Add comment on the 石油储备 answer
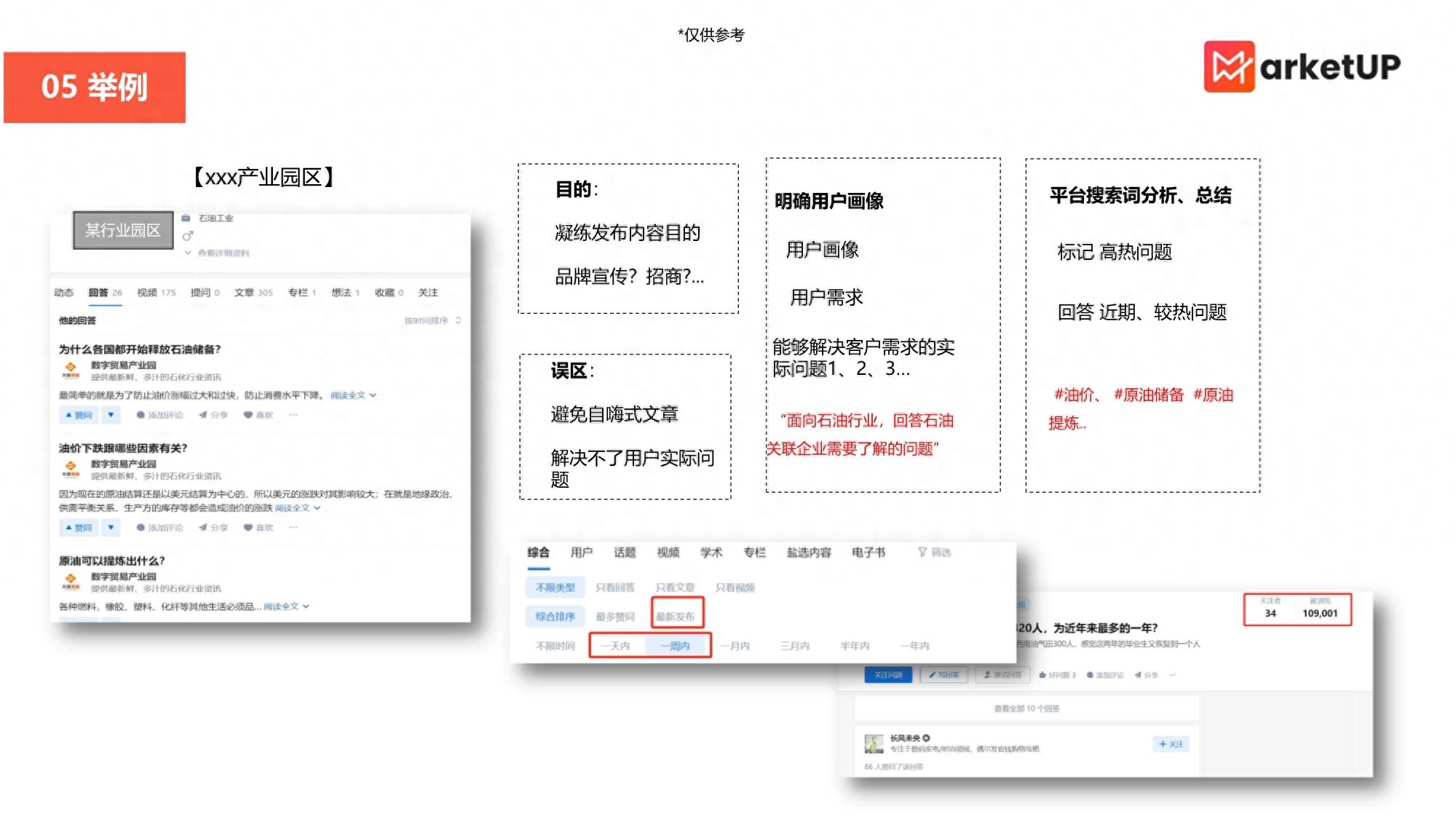The width and height of the screenshot is (1456, 819). pos(159,415)
